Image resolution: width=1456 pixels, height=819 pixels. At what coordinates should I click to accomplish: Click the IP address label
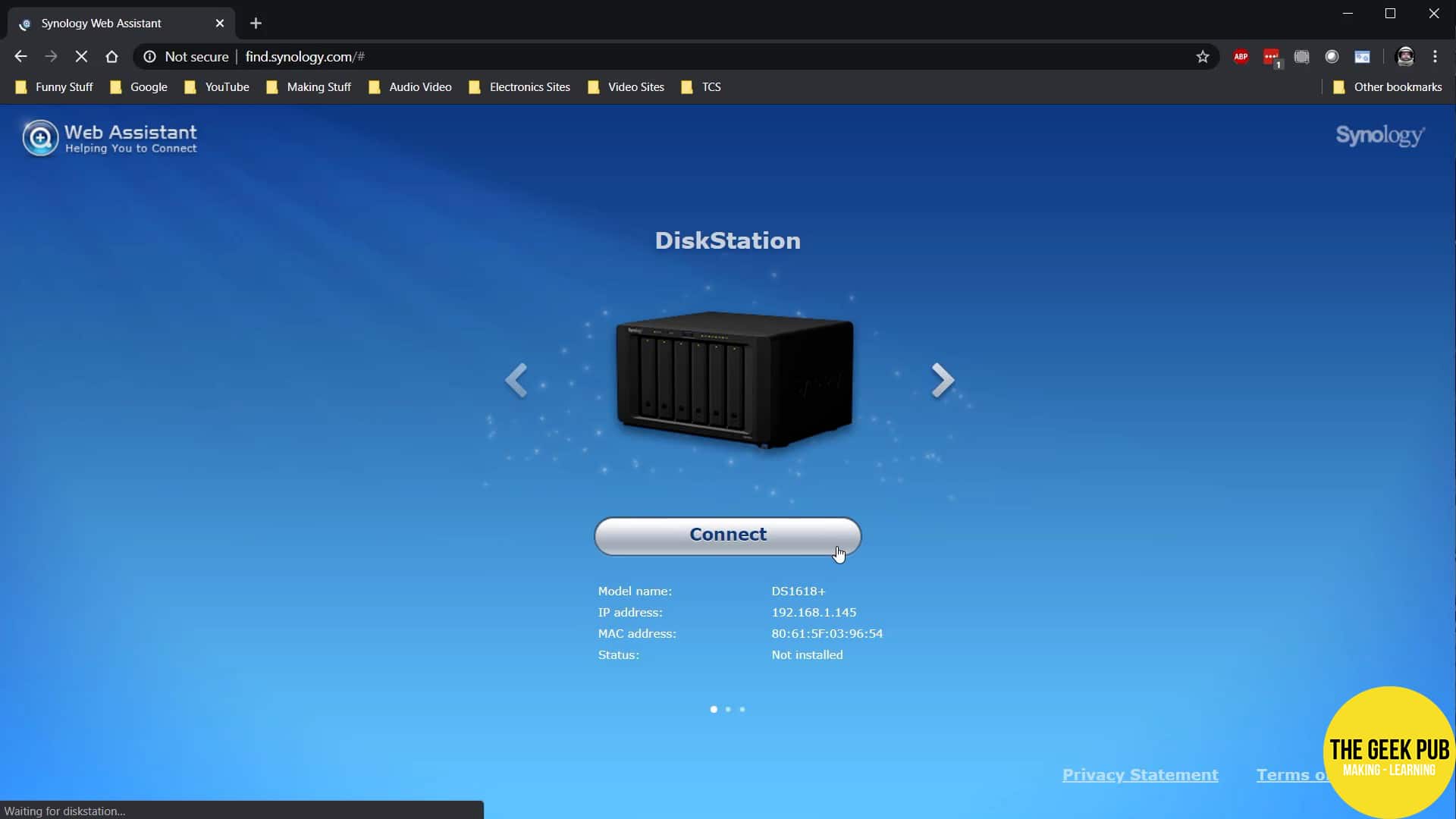[x=630, y=612]
